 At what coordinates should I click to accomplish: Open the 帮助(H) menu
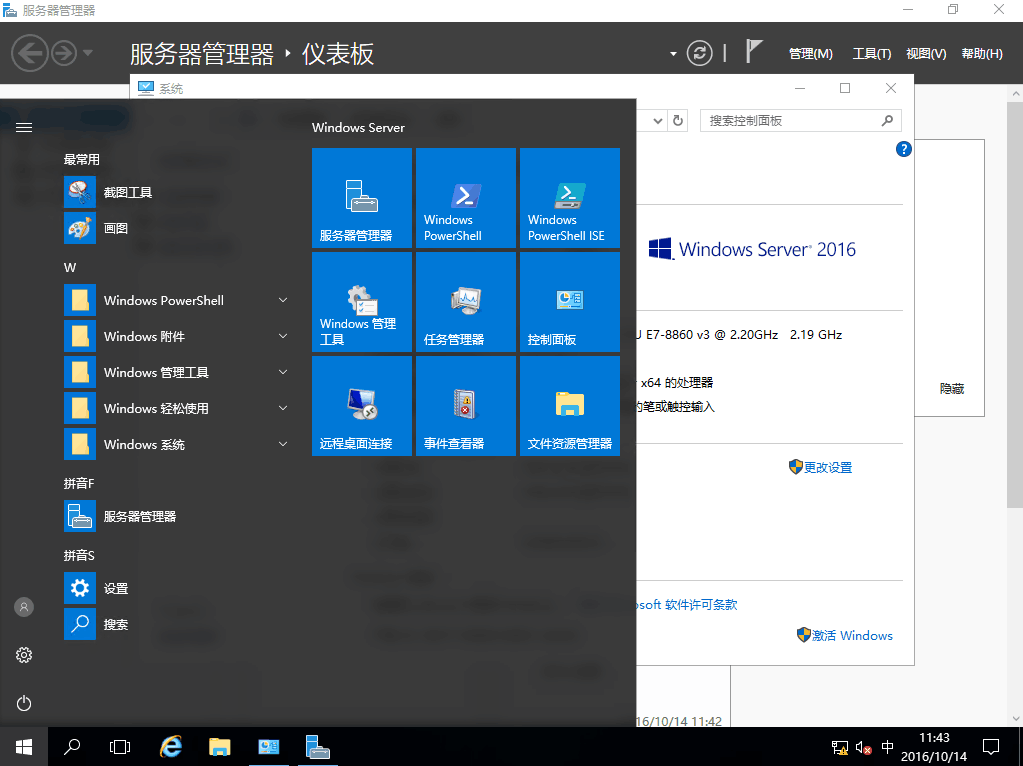pyautogui.click(x=982, y=54)
